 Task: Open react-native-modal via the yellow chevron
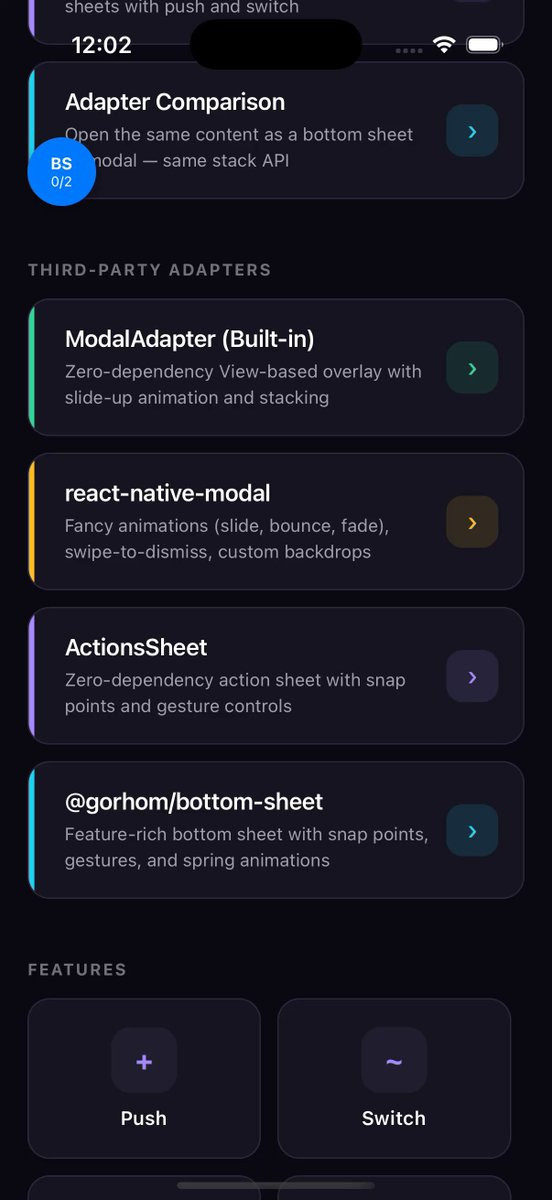[x=472, y=522]
